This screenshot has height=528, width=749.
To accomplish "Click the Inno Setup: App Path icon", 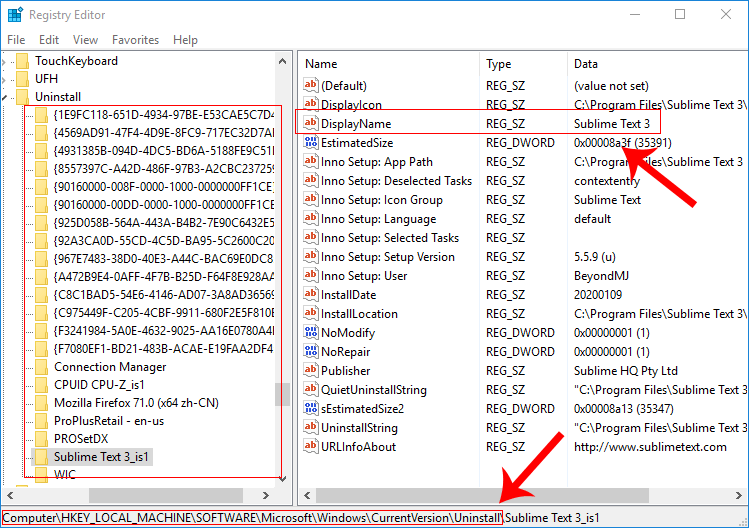I will click(310, 161).
